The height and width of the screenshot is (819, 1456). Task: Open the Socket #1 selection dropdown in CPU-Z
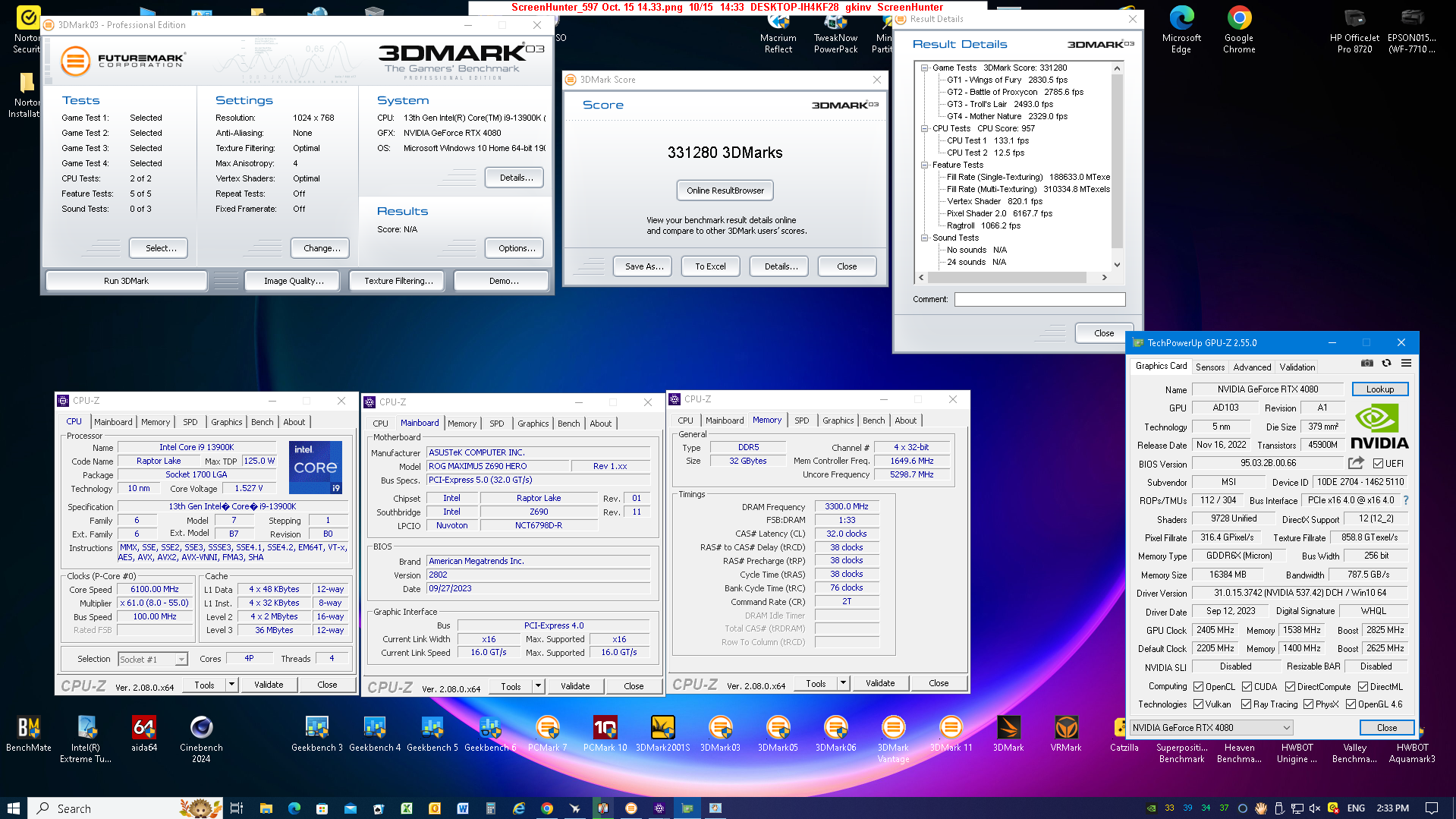pos(153,659)
